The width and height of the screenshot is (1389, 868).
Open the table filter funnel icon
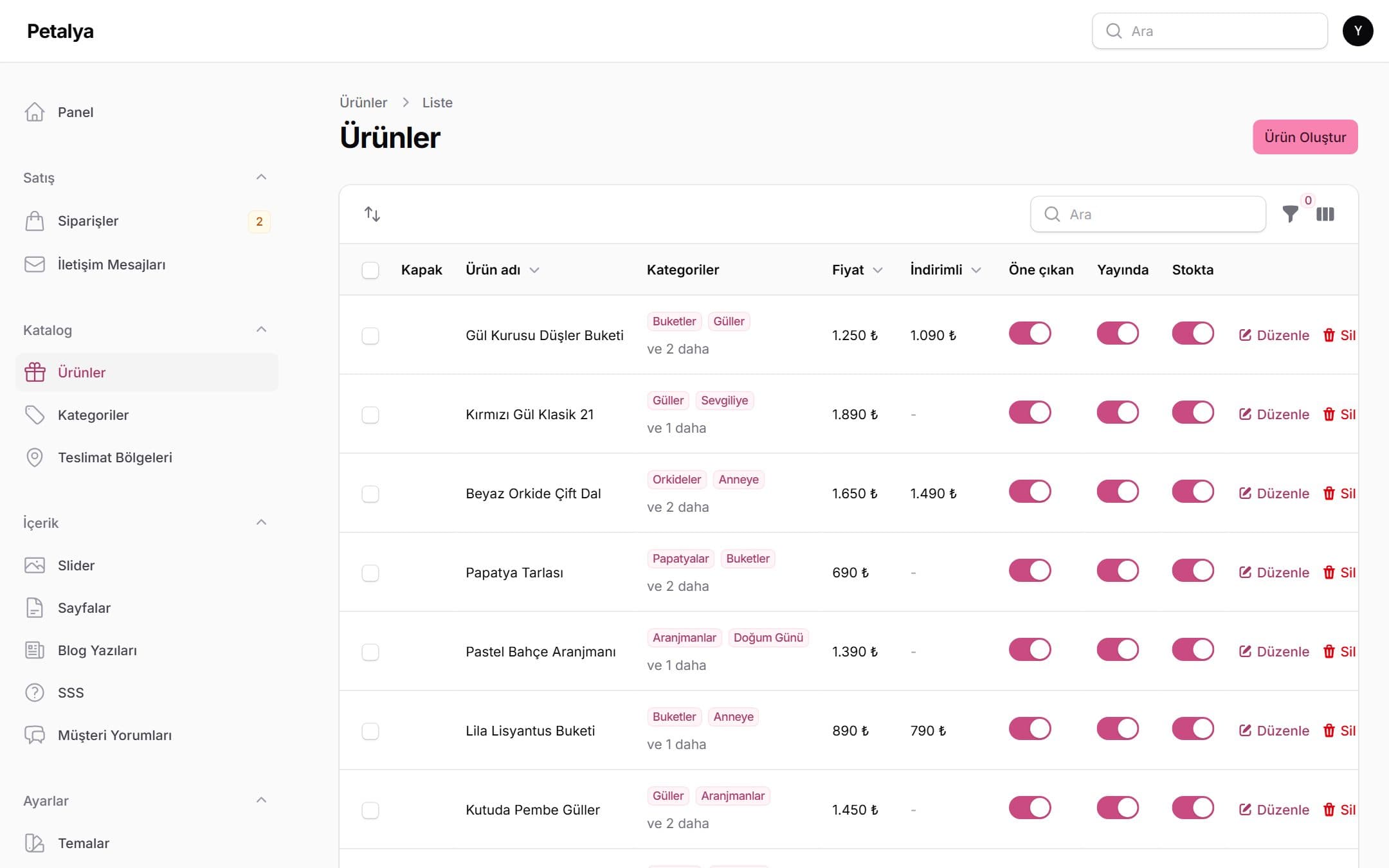pyautogui.click(x=1290, y=214)
